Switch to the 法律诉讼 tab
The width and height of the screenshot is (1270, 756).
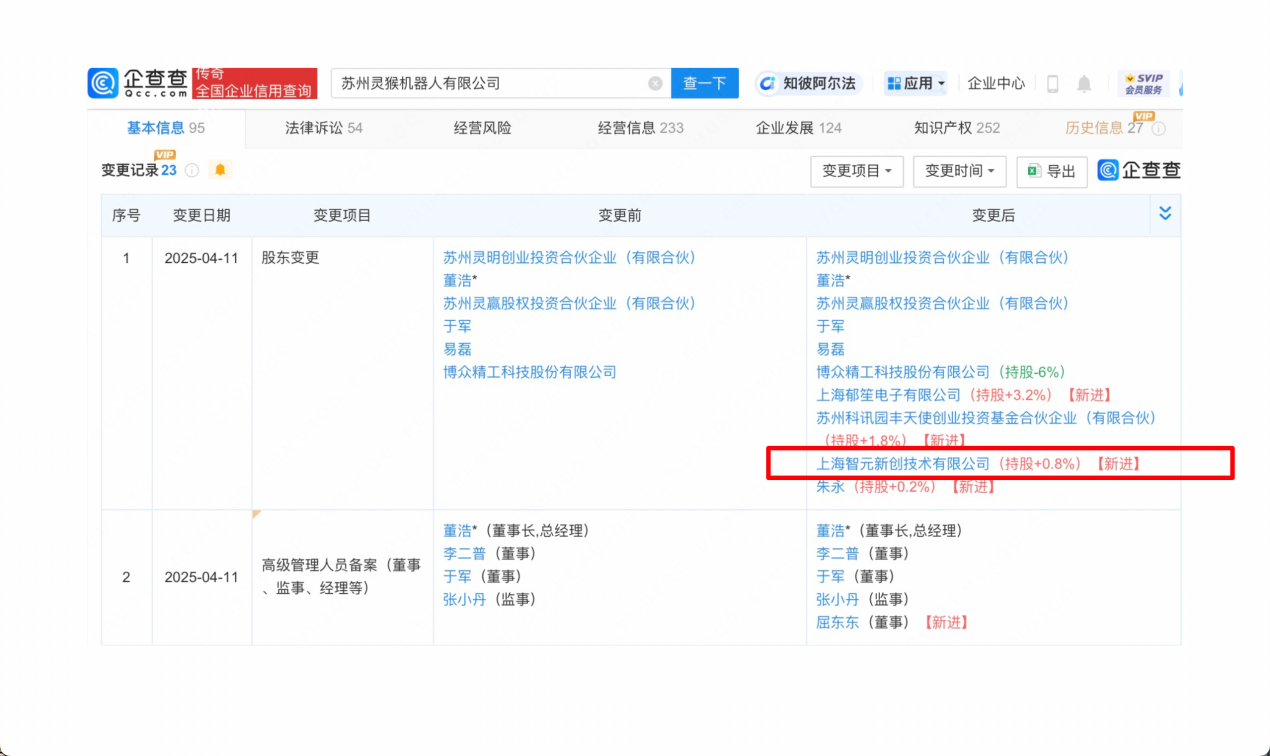pos(323,128)
